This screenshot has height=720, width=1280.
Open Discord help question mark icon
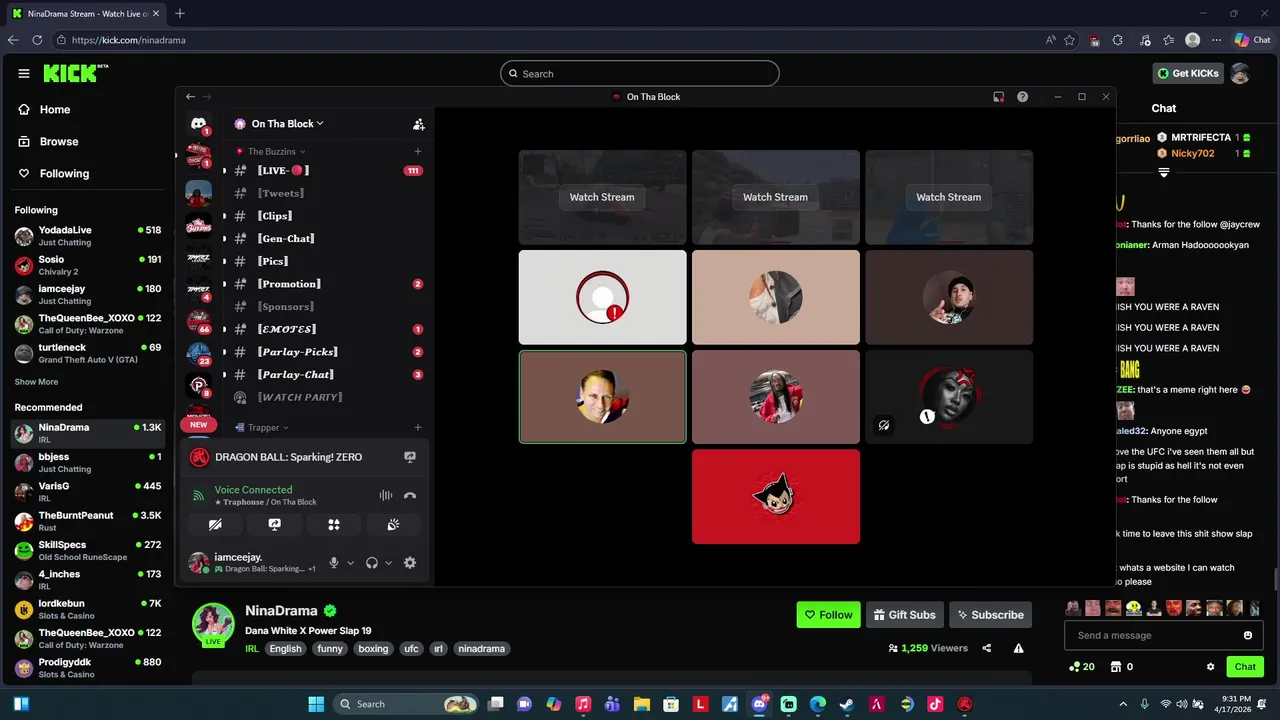pyautogui.click(x=1022, y=97)
